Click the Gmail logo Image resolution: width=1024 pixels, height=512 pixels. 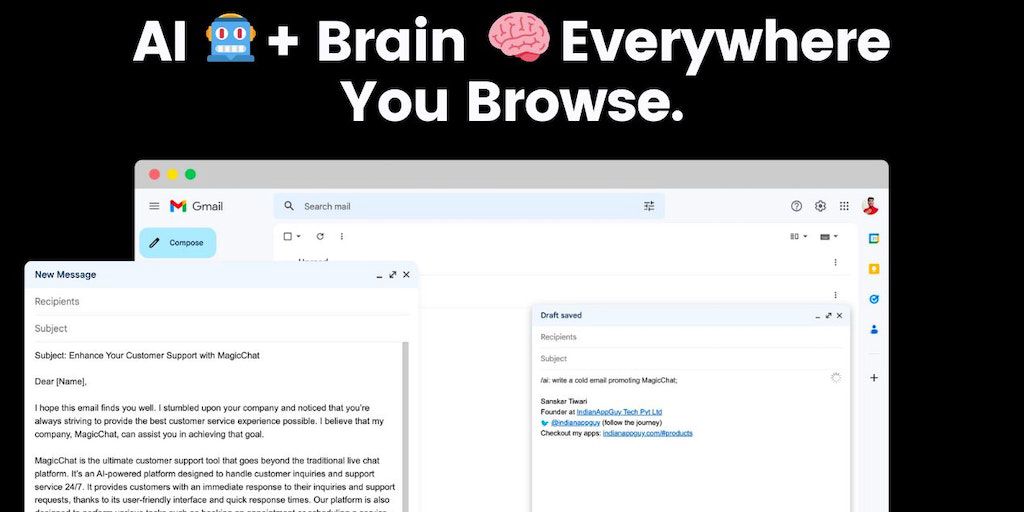tap(197, 206)
